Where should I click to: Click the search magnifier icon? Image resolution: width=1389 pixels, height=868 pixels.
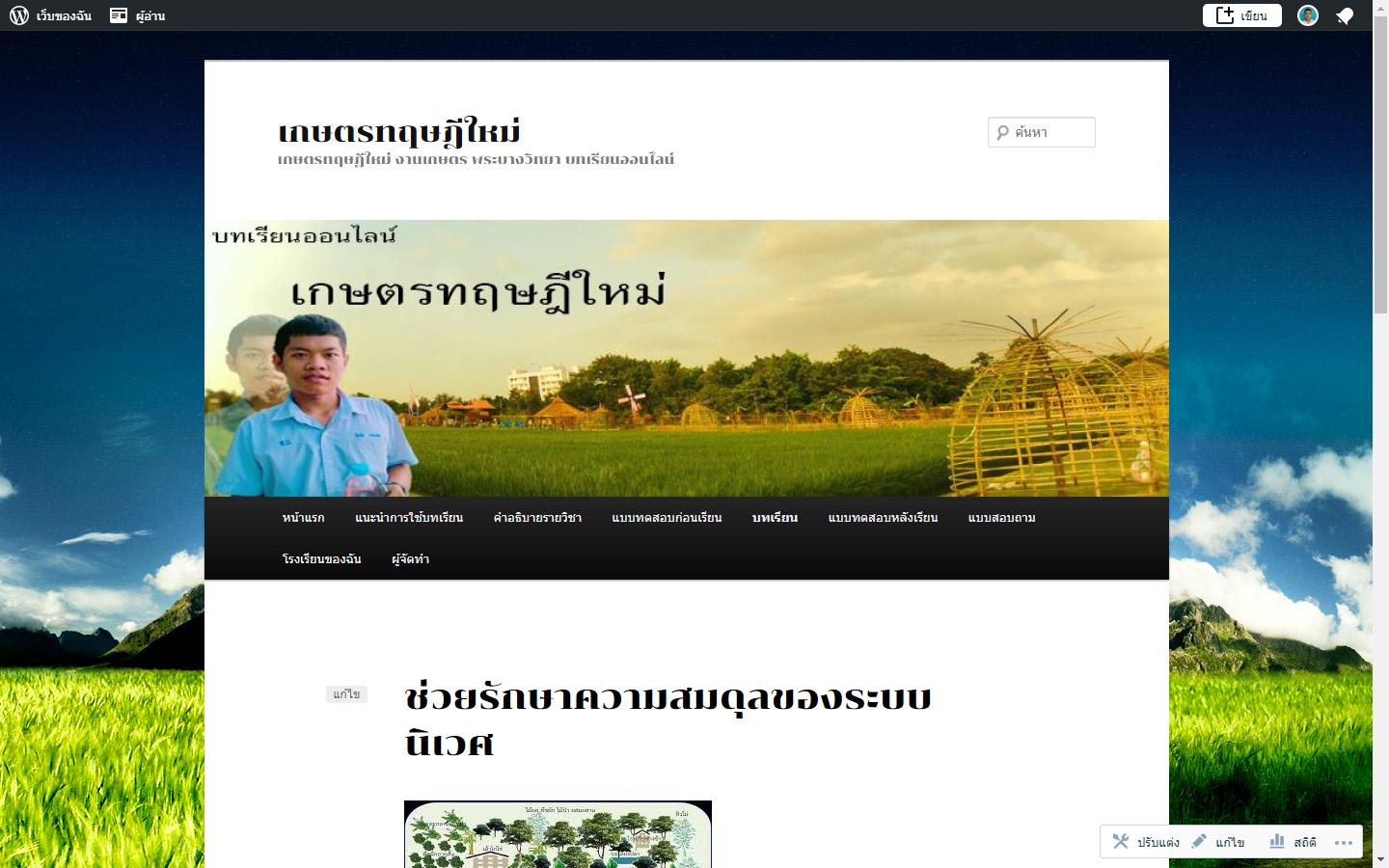[x=1003, y=132]
